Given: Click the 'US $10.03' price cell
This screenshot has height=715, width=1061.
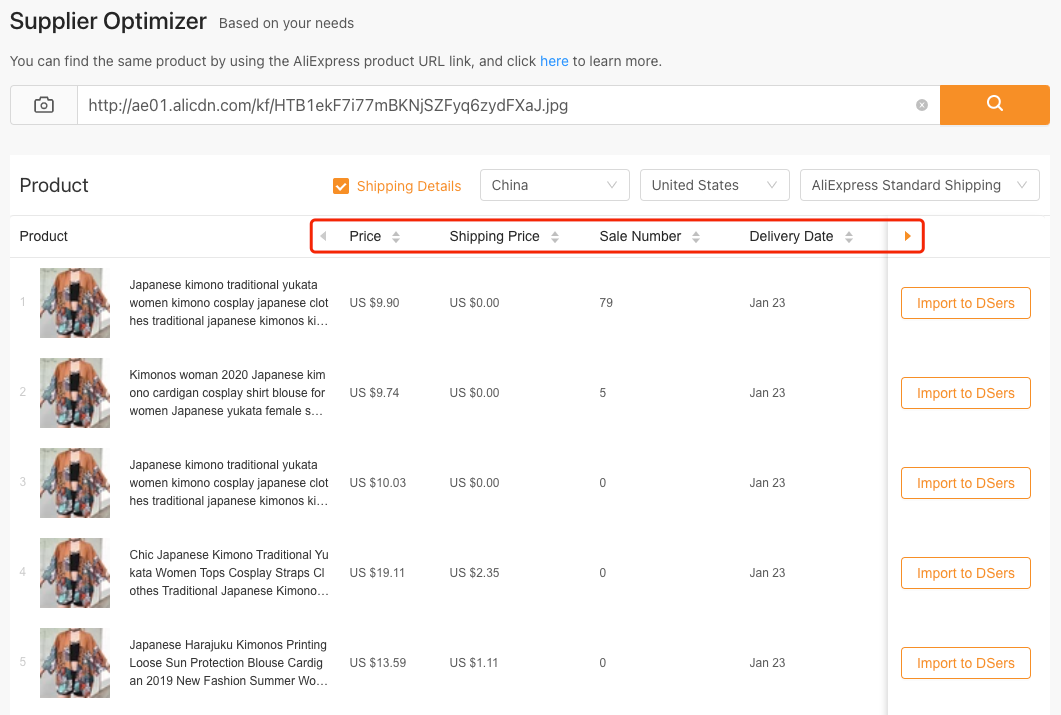Looking at the screenshot, I should (378, 483).
